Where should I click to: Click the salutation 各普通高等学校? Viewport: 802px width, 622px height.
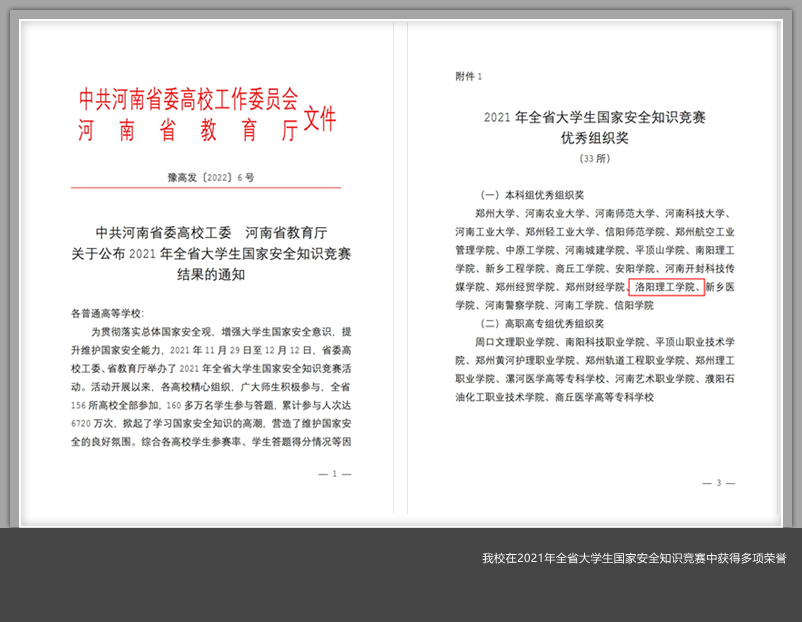[108, 313]
